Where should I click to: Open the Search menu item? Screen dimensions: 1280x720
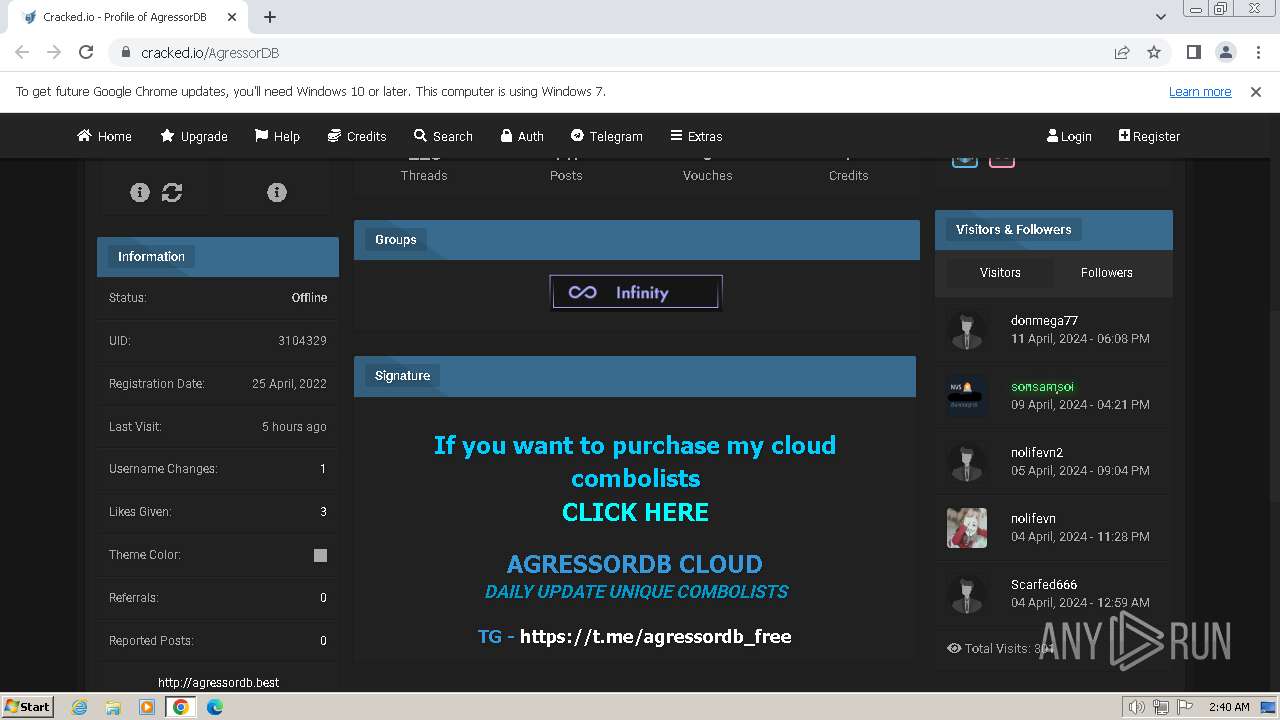pyautogui.click(x=443, y=136)
